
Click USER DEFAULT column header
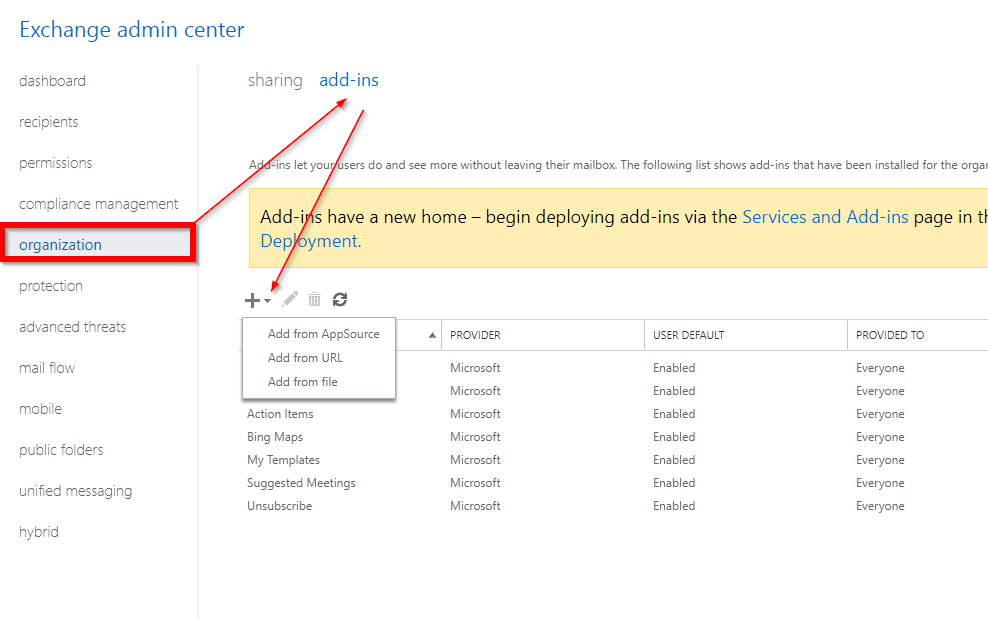688,335
